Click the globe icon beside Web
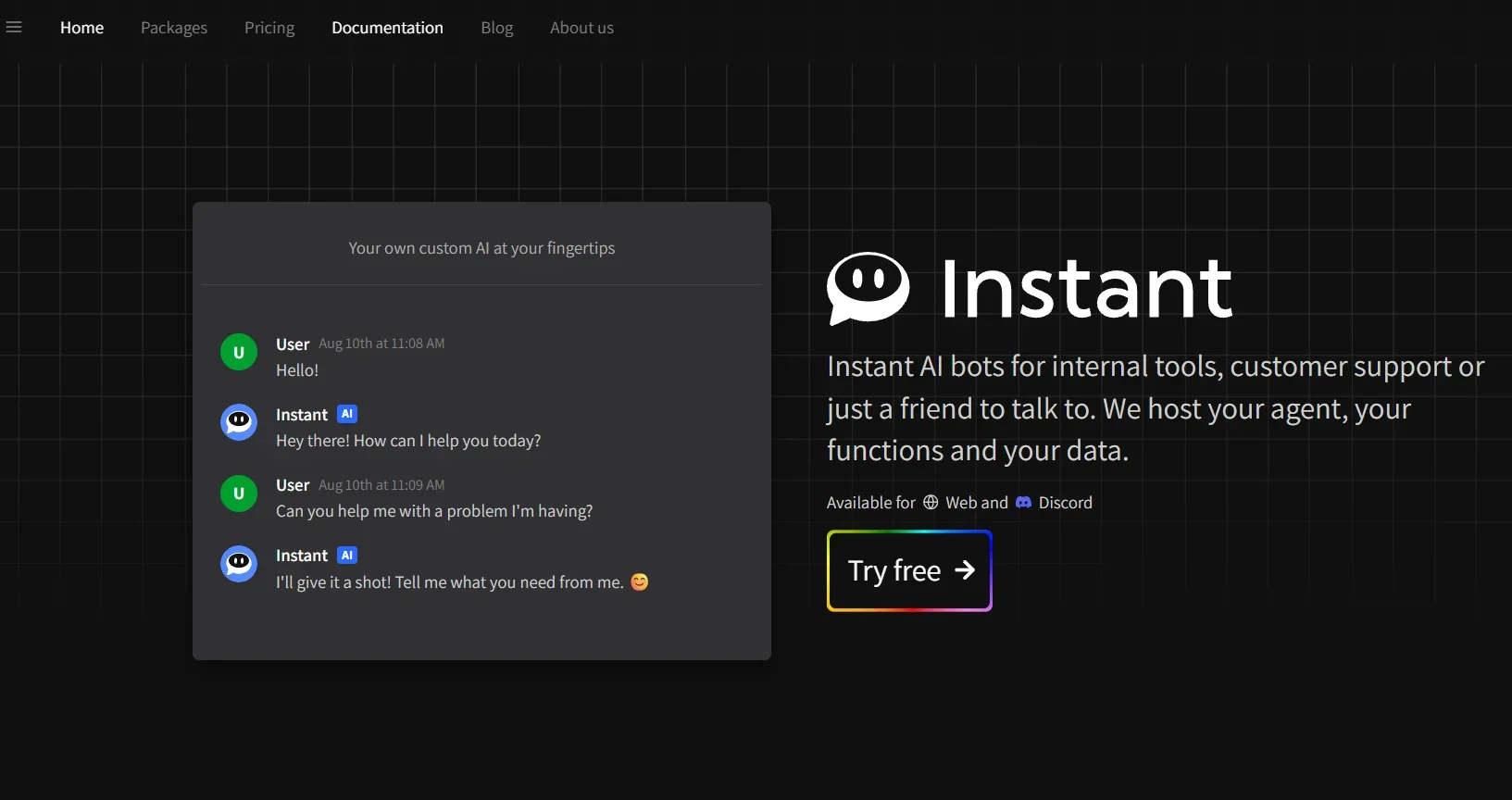The height and width of the screenshot is (800, 1512). coord(931,503)
